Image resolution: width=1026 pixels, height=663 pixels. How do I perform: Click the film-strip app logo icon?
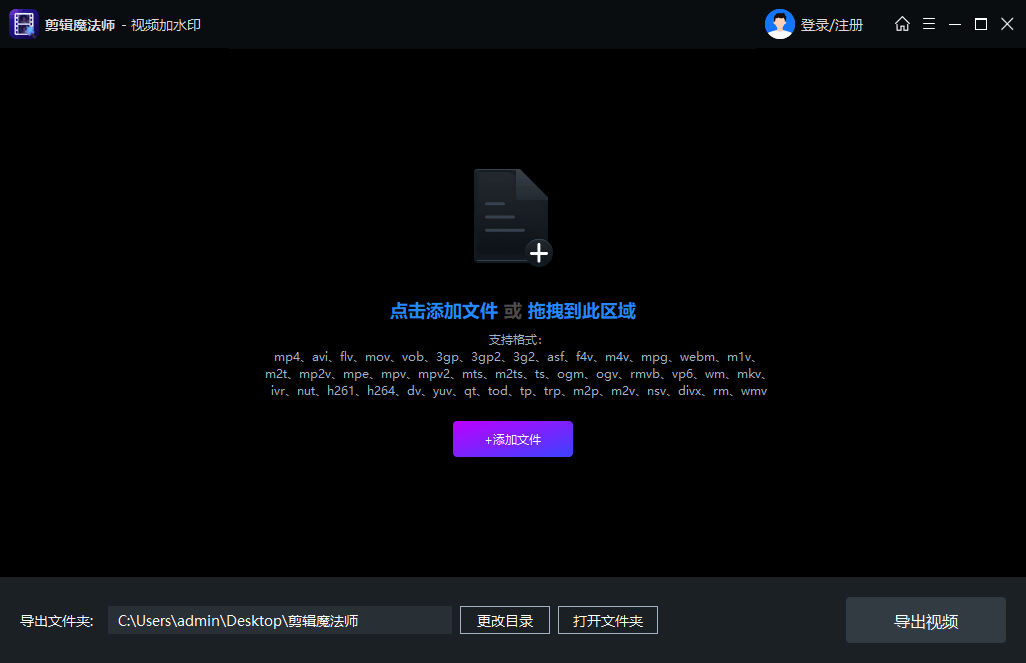tap(23, 24)
